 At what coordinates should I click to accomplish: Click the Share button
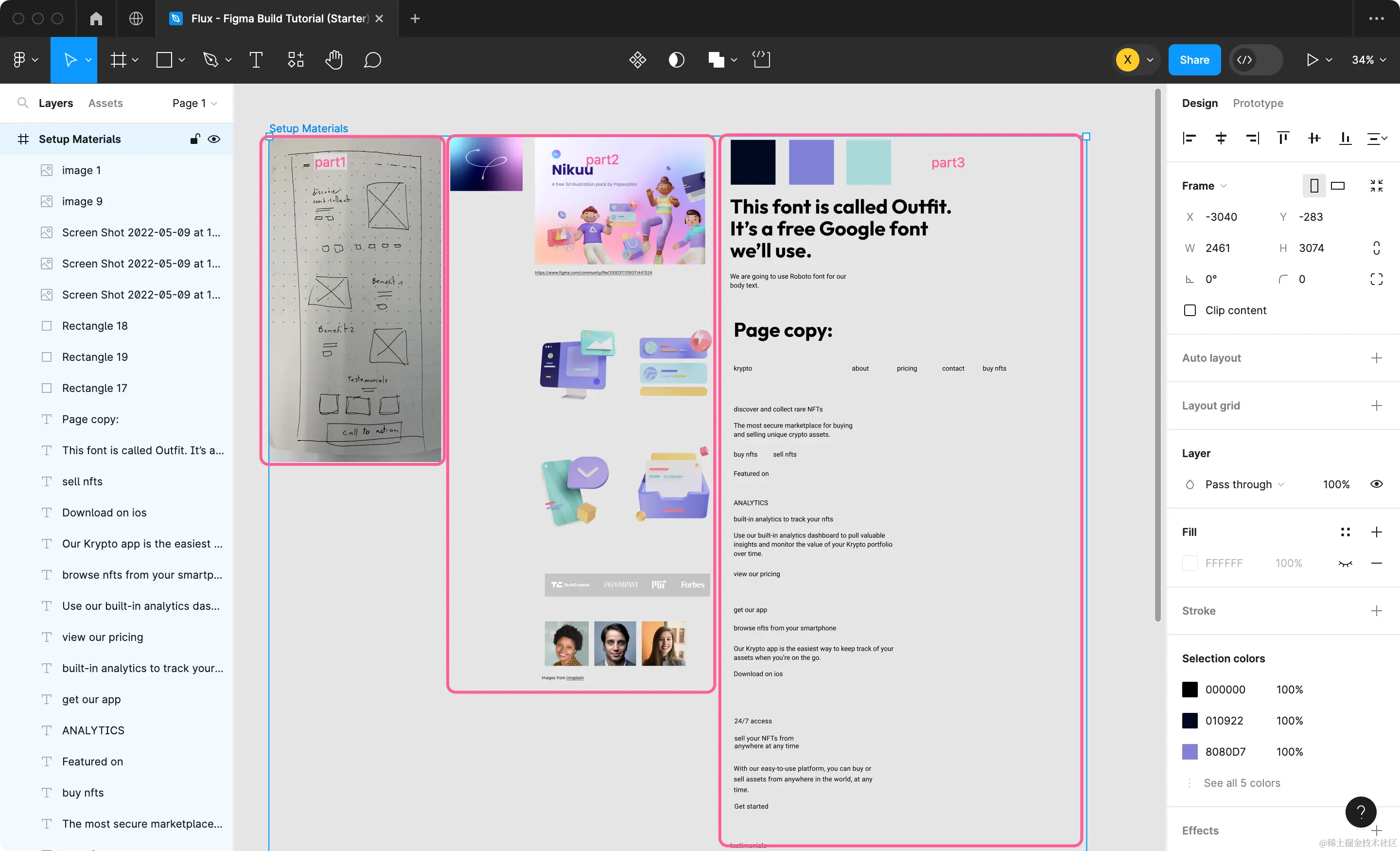[x=1194, y=60]
